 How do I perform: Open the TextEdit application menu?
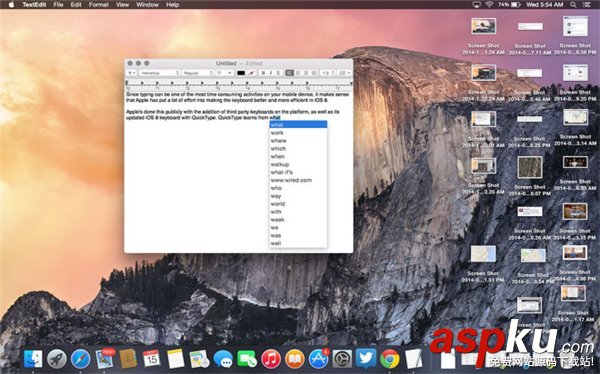point(34,5)
